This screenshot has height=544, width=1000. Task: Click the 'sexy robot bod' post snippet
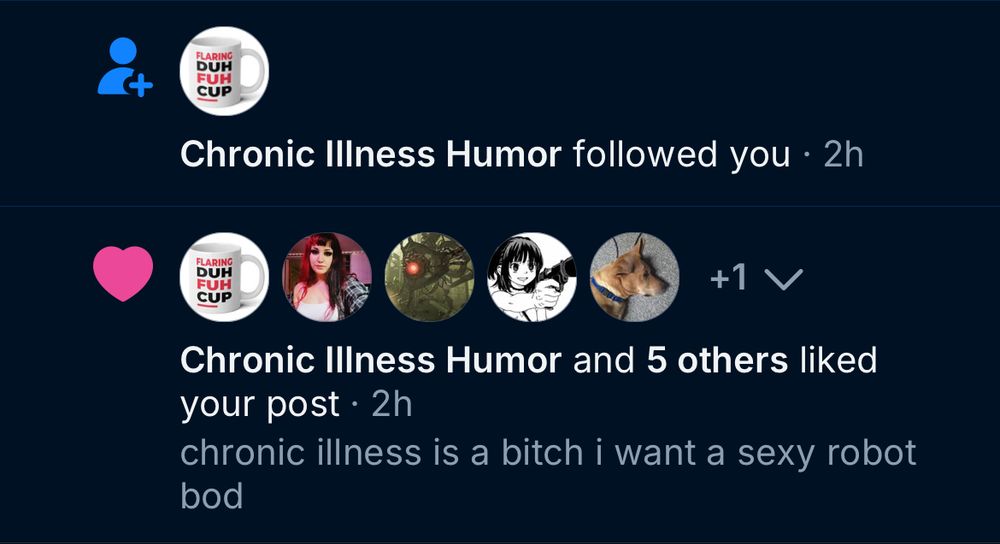point(548,474)
